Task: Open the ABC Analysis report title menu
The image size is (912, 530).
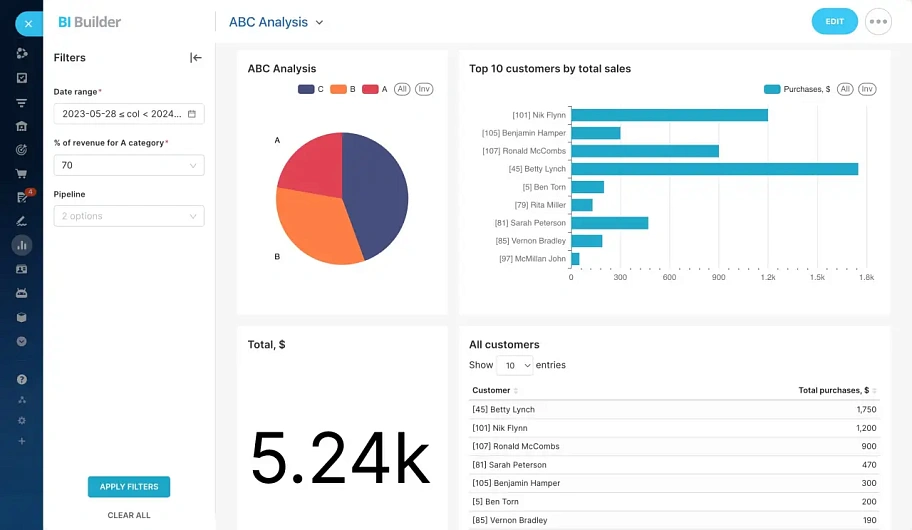Action: pyautogui.click(x=276, y=22)
